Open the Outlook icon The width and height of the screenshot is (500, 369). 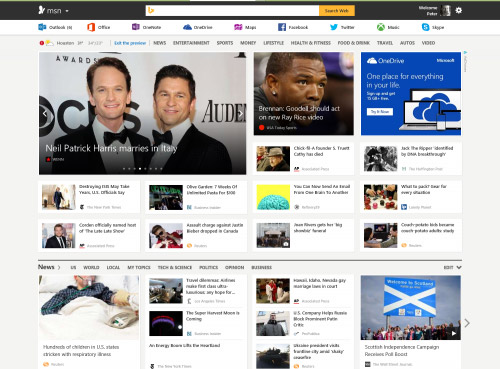click(x=42, y=27)
